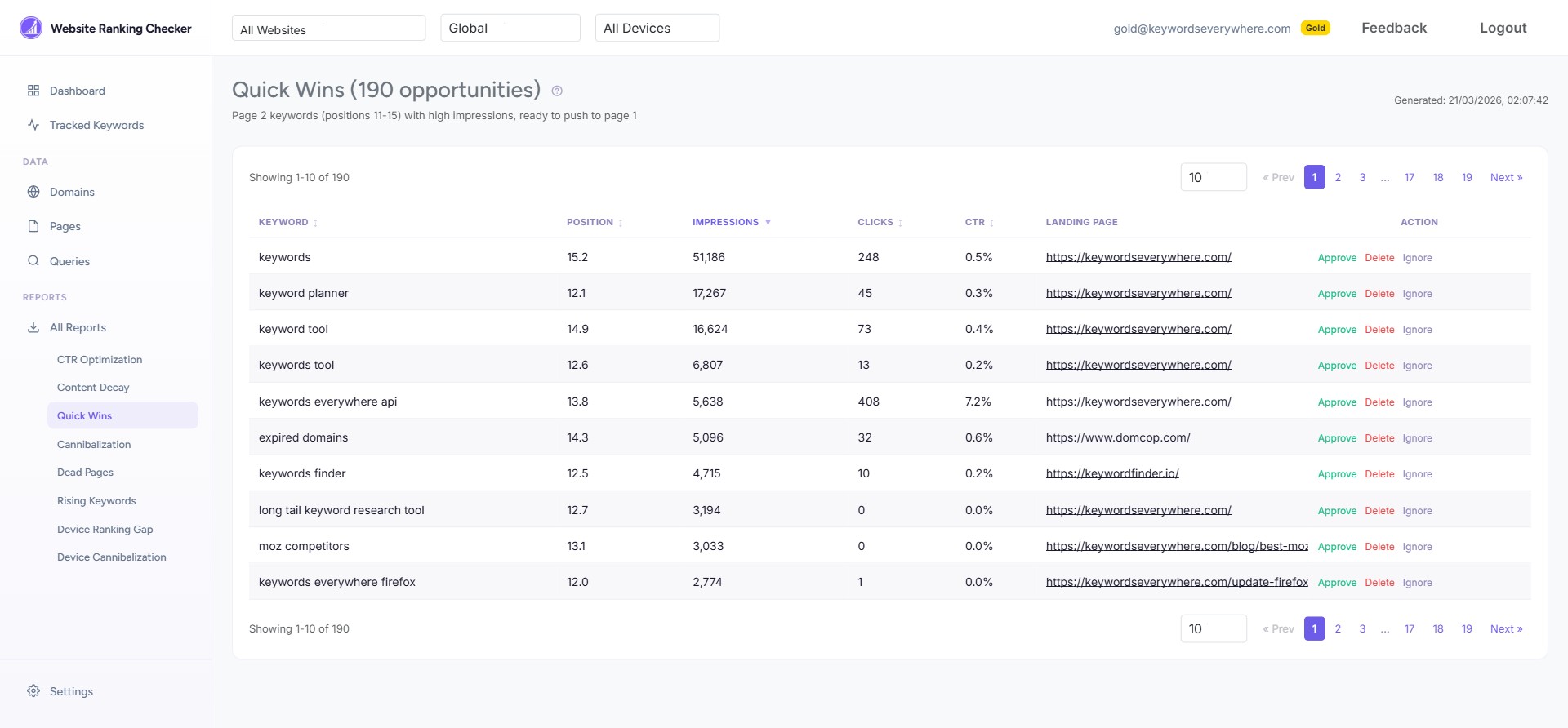Click the Landing Page column header

click(1081, 222)
